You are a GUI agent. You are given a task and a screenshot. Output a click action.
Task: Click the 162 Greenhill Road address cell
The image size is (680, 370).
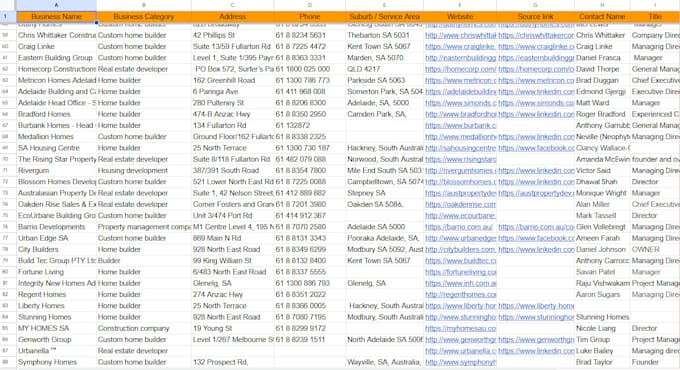tap(232, 80)
